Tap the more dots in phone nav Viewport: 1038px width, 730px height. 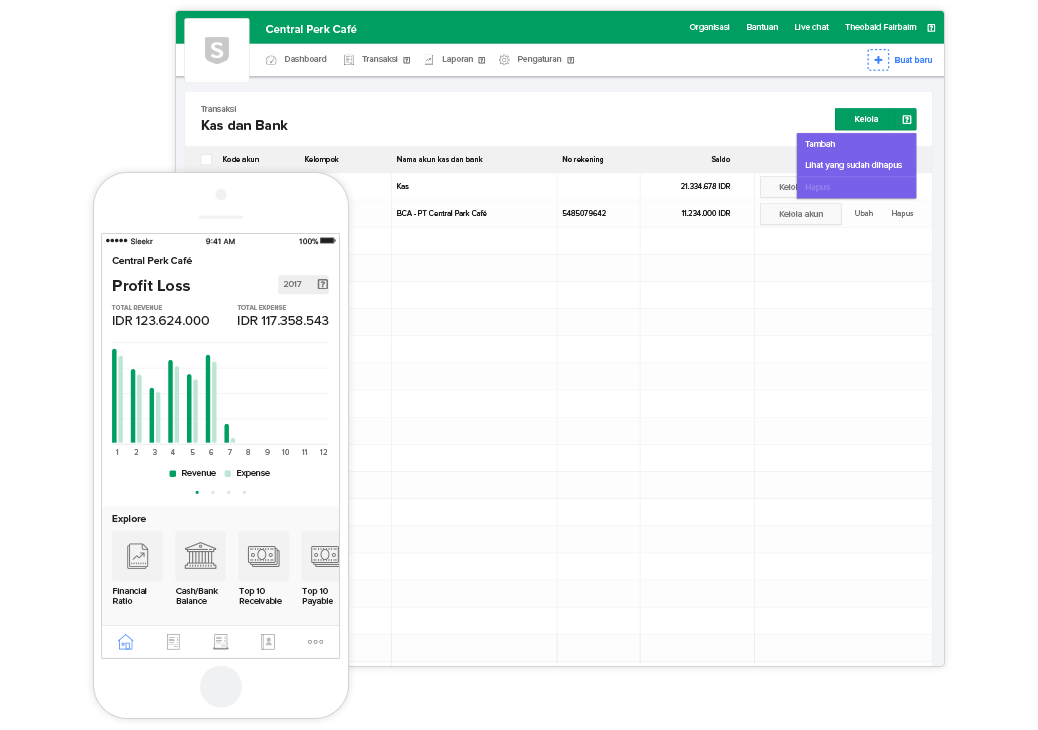(x=316, y=641)
